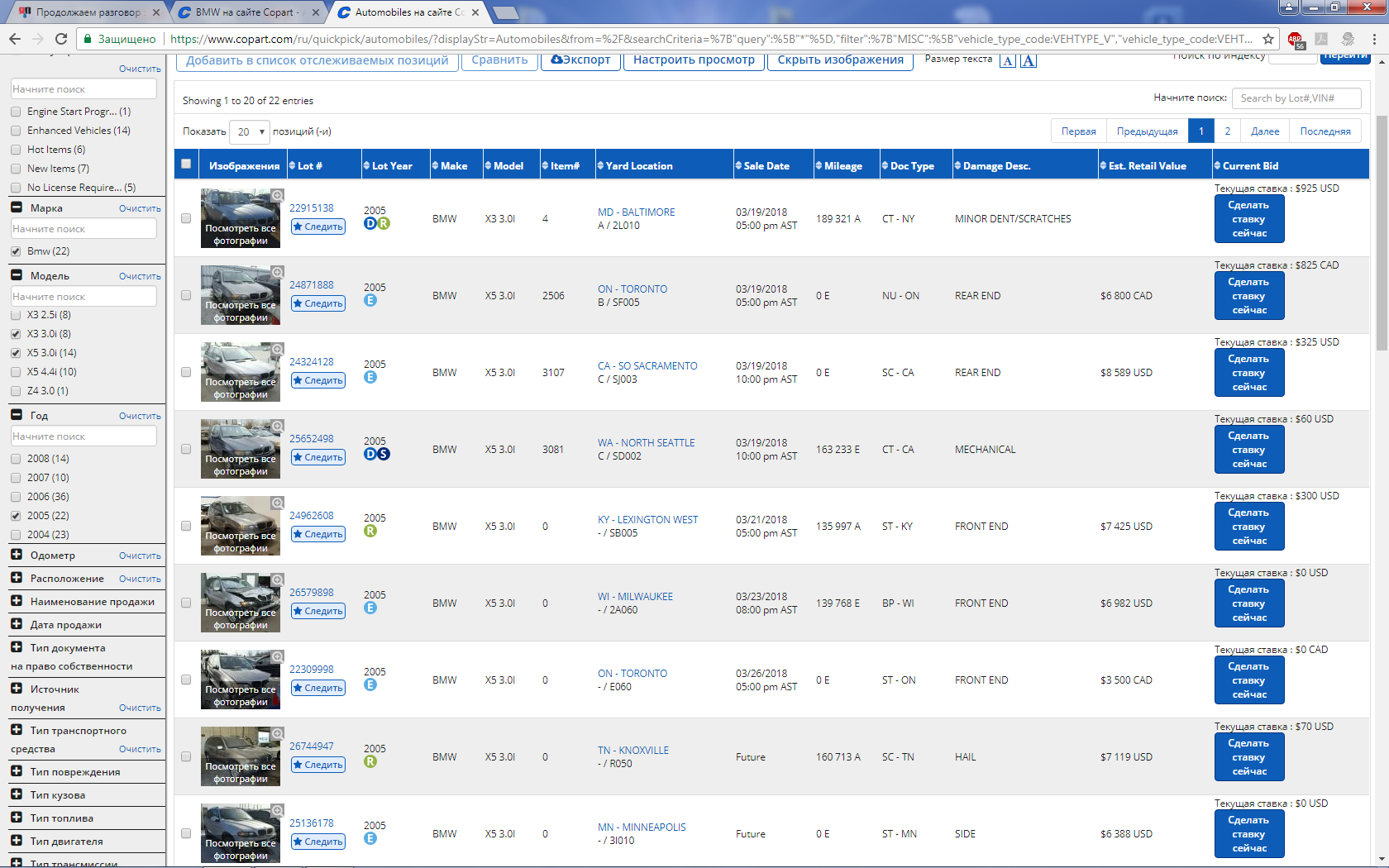Click Скрыть изображения to hide images
Viewport: 1389px width, 868px height.
point(840,60)
